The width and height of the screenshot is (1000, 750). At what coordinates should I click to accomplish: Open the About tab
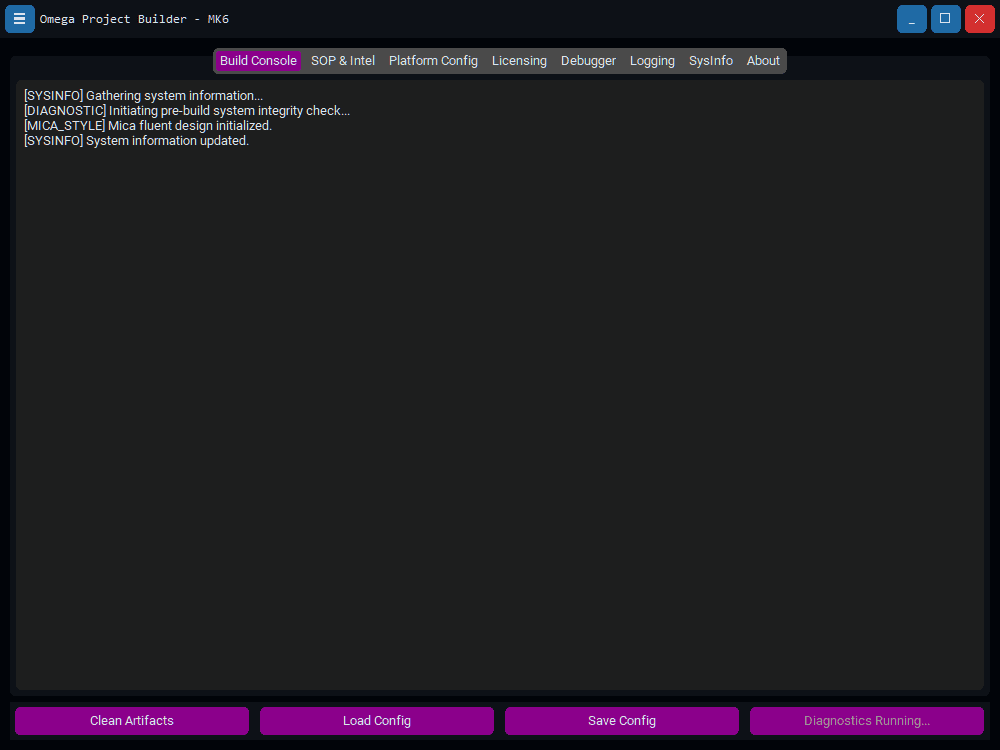763,61
